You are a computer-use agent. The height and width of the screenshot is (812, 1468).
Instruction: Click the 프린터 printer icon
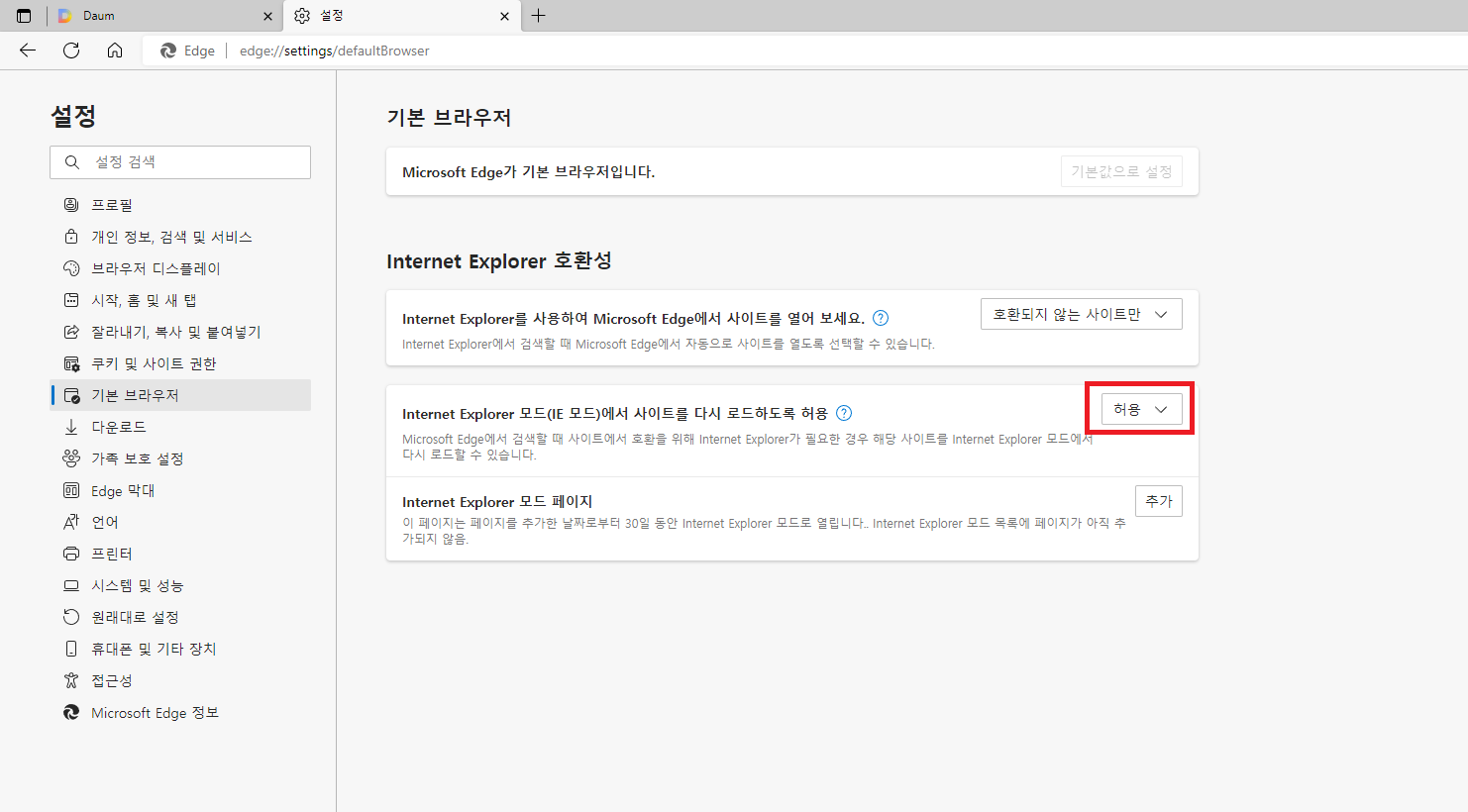tap(71, 554)
